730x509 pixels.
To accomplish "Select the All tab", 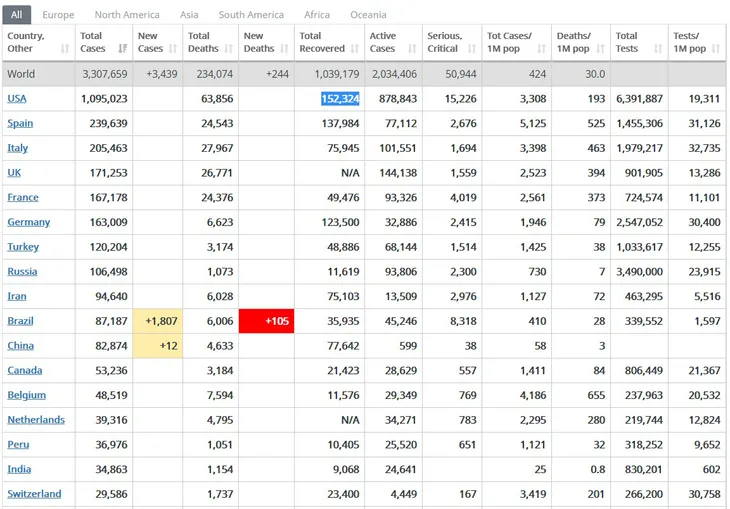I will pyautogui.click(x=17, y=14).
